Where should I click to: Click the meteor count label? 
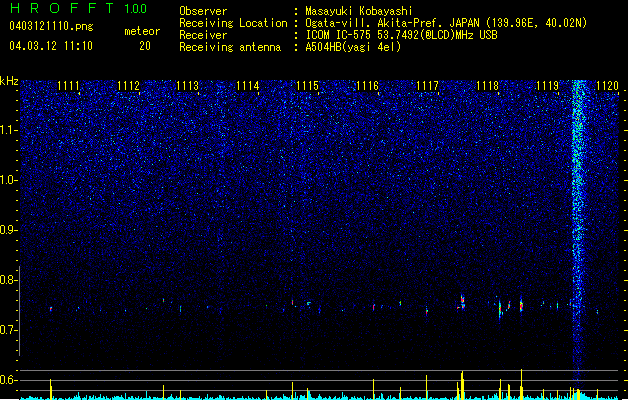point(142,31)
